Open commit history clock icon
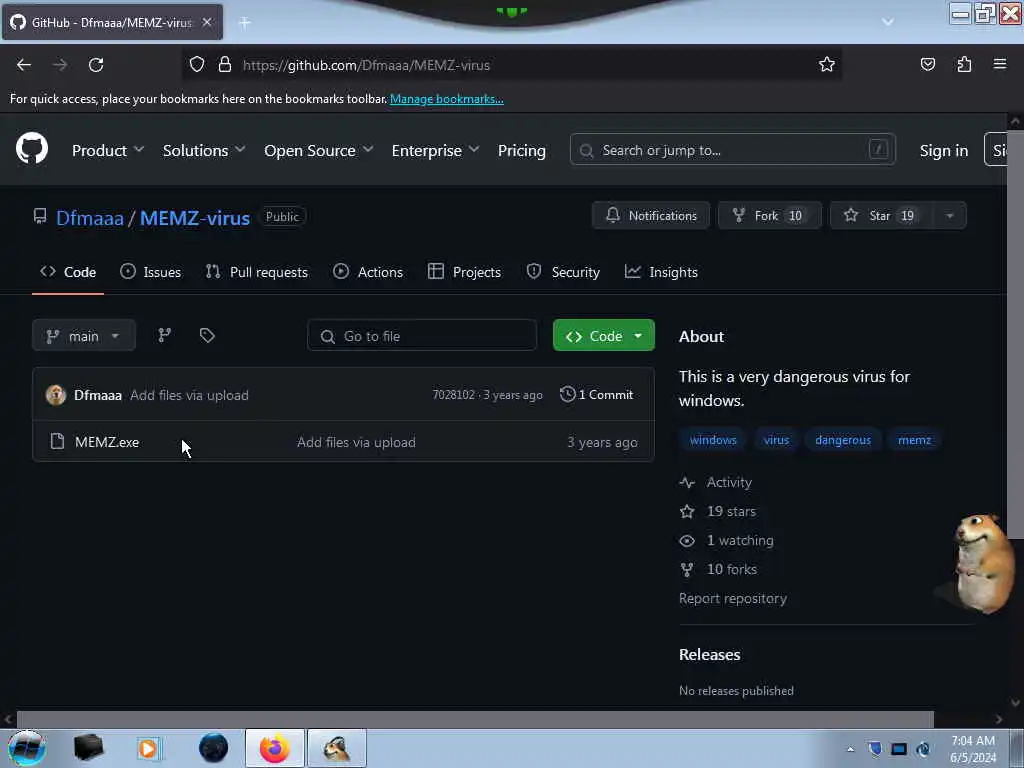This screenshot has height=768, width=1024. point(568,394)
